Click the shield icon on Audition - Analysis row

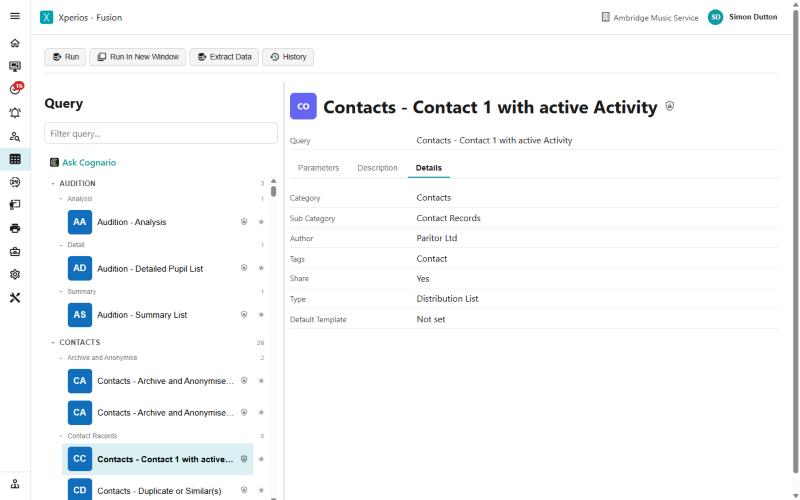[244, 221]
